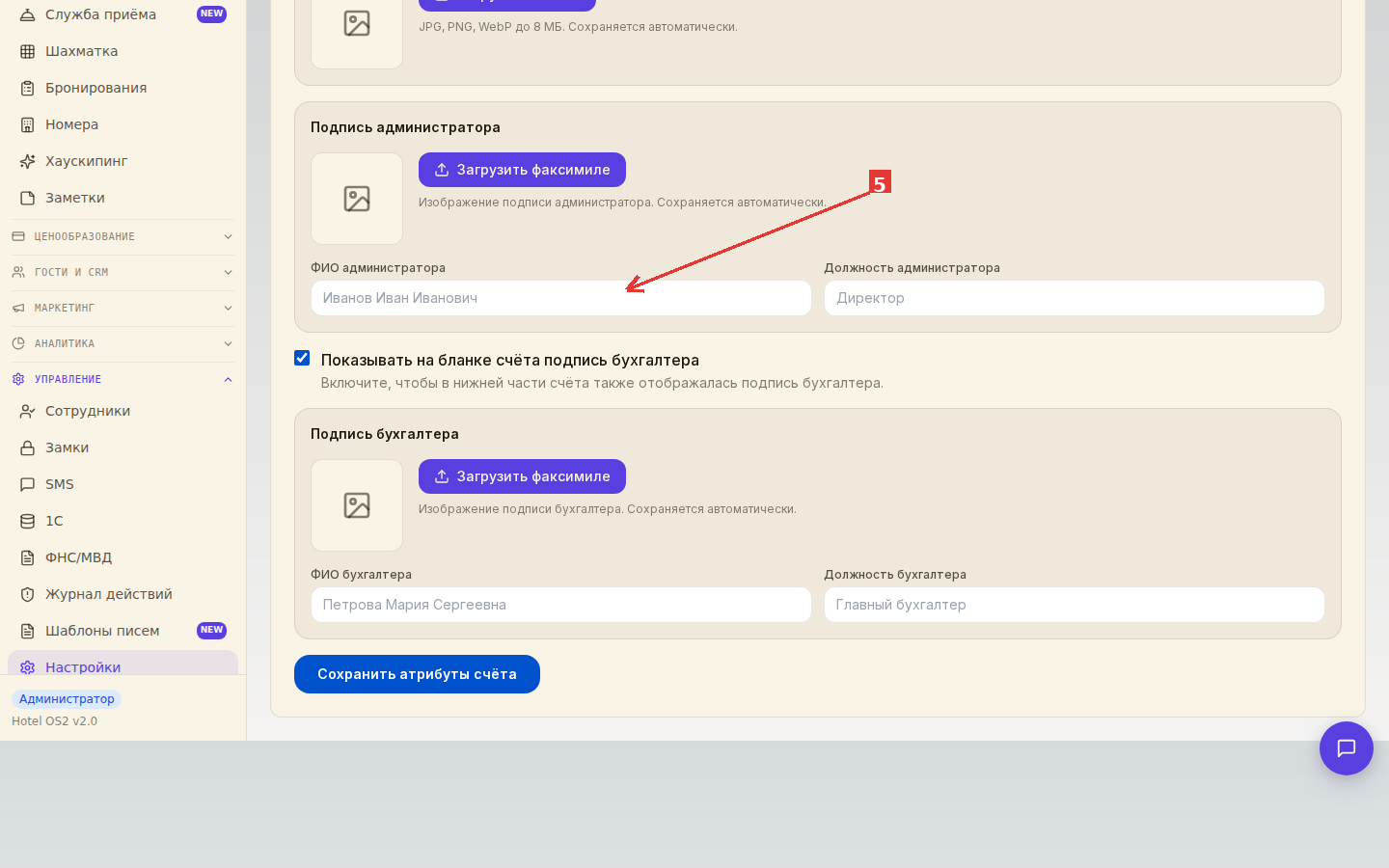
Task: Upload facsimile for administrator signature
Action: [x=522, y=170]
